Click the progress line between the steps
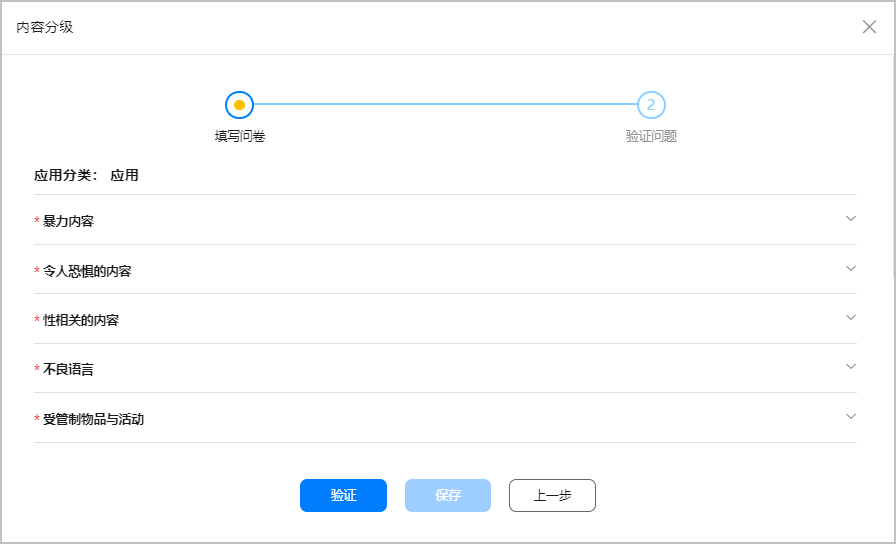This screenshot has height=544, width=896. coord(445,105)
